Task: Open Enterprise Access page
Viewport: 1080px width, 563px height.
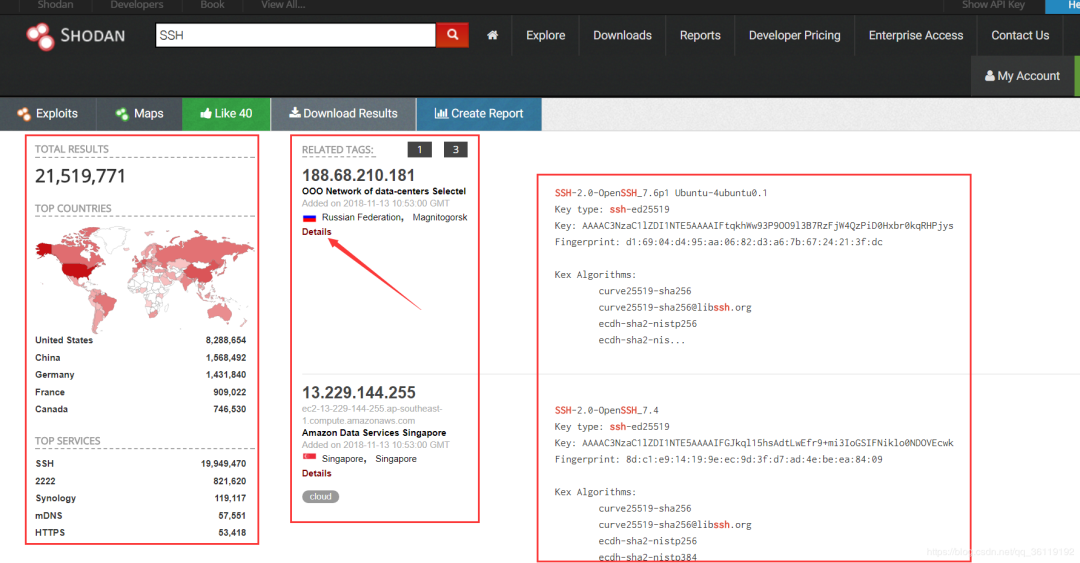Action: click(x=915, y=35)
